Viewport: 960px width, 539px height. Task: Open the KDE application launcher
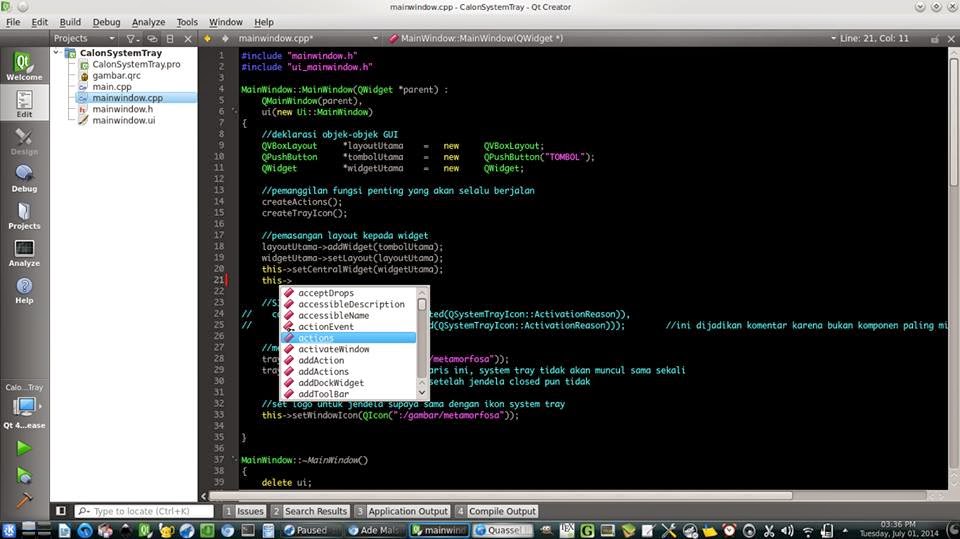[x=9, y=530]
